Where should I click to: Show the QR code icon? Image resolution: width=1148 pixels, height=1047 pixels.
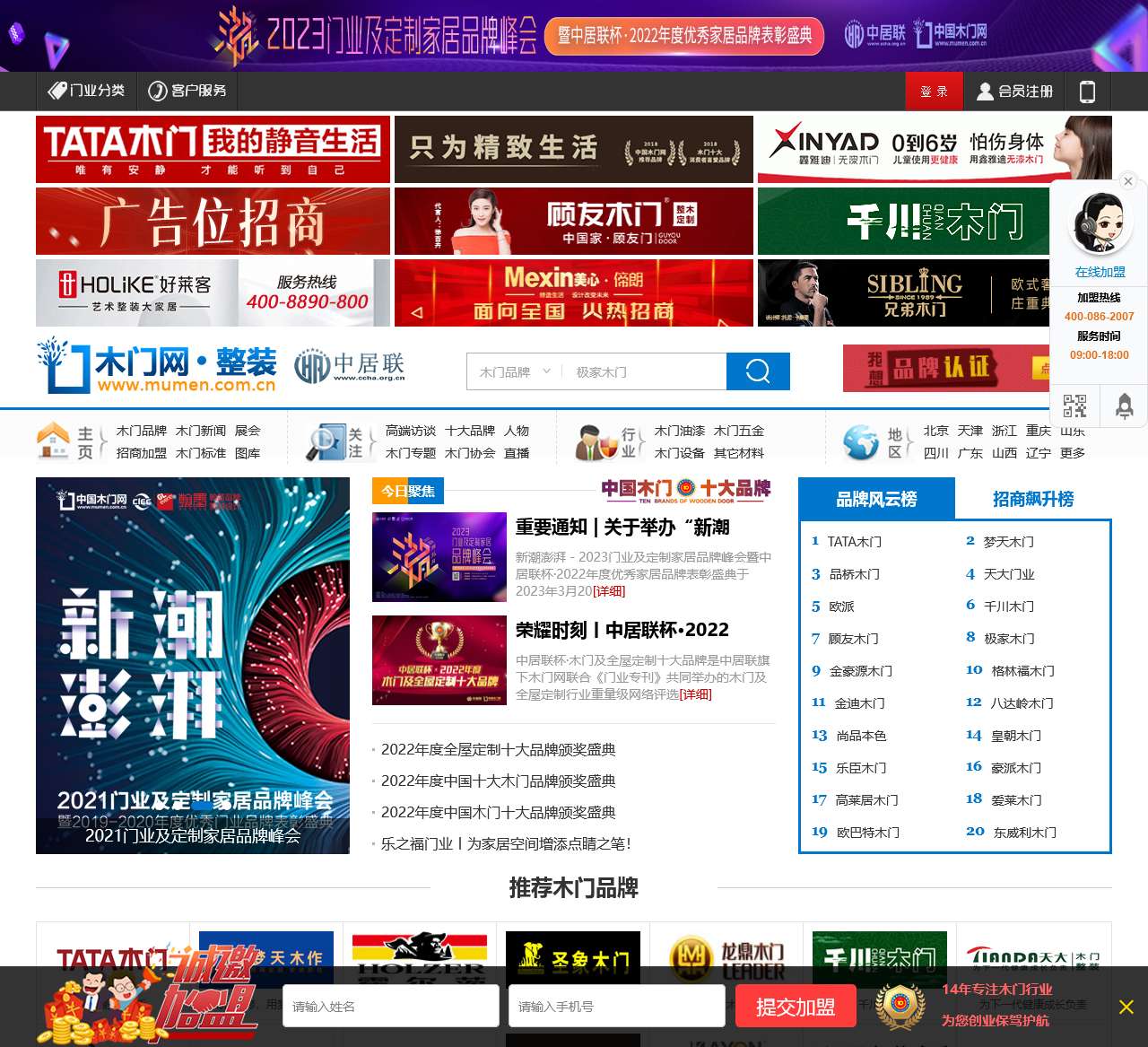pos(1074,406)
